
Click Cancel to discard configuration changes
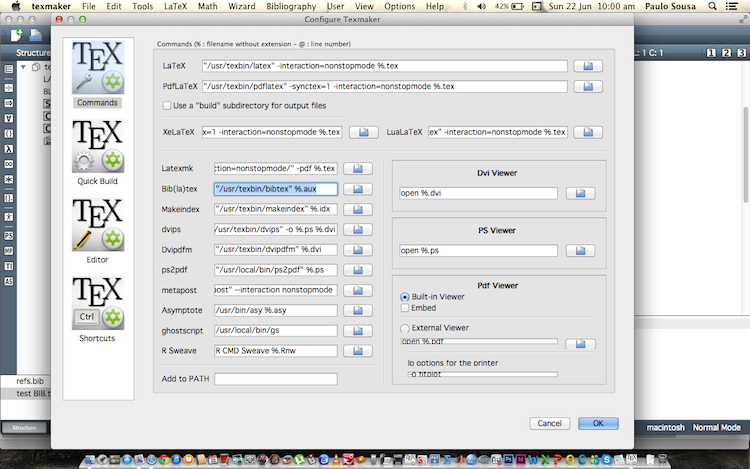click(549, 423)
